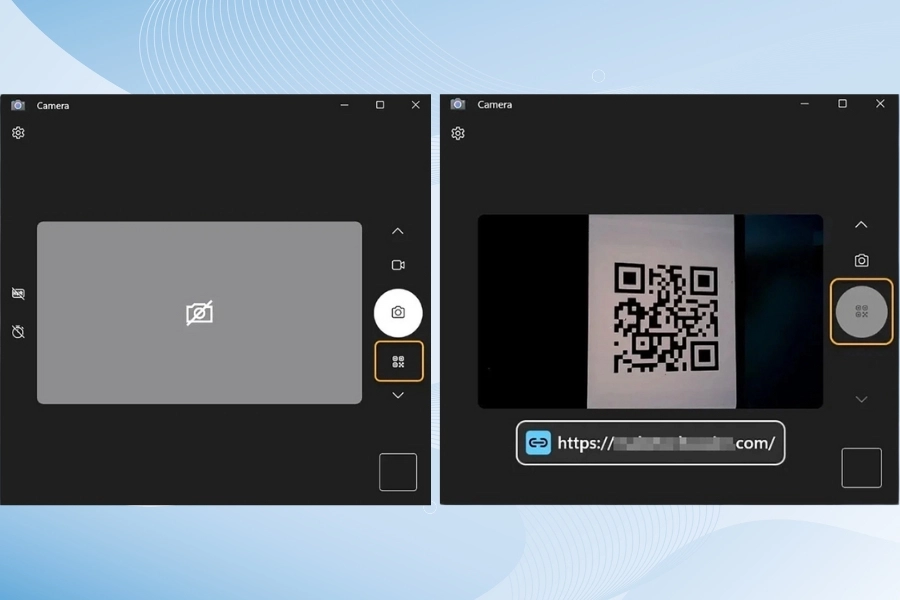Open Camera settings in right window

point(457,132)
